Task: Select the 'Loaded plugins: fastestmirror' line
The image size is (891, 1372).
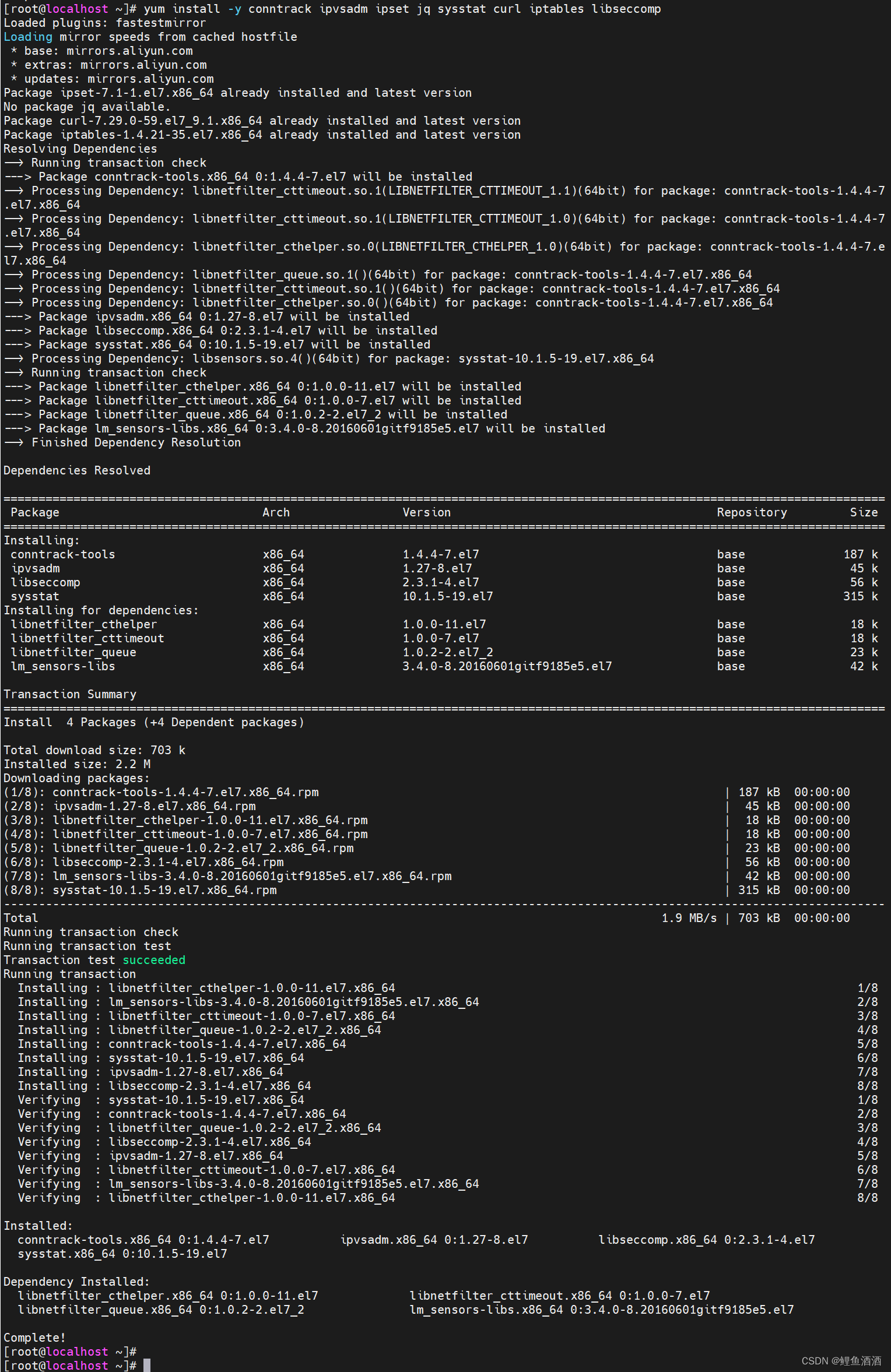Action: tap(105, 23)
